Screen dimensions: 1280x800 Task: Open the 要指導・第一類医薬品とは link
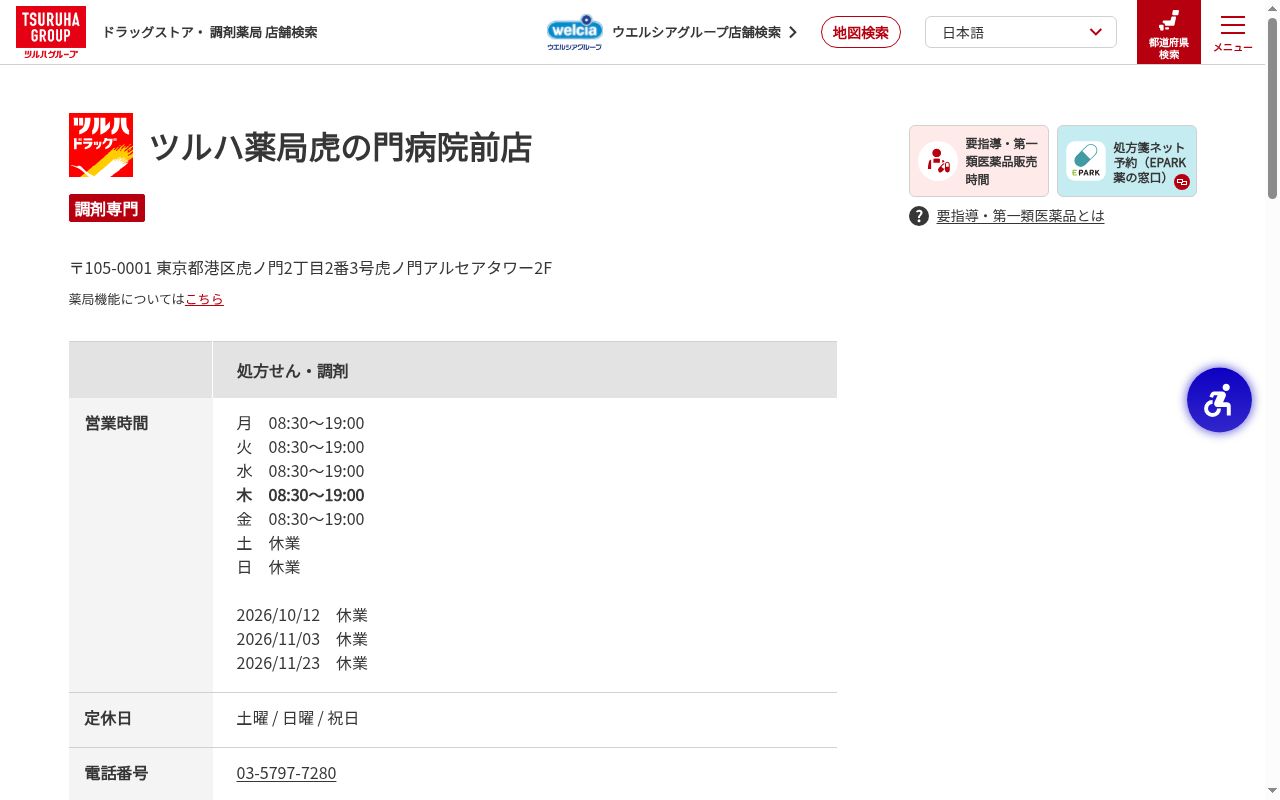point(1020,216)
